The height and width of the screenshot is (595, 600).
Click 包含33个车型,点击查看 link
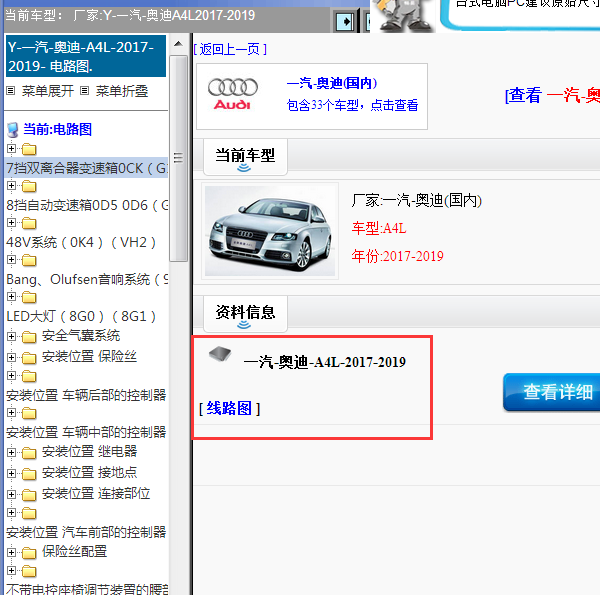(352, 105)
